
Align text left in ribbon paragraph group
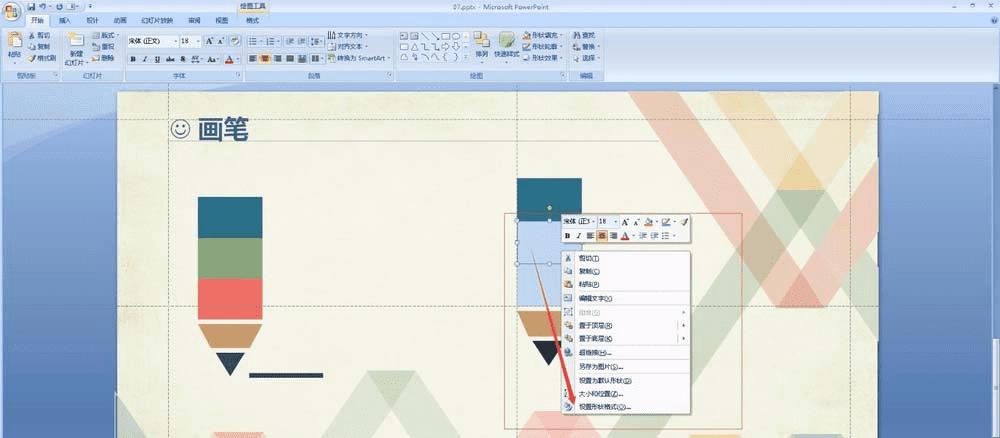253,59
